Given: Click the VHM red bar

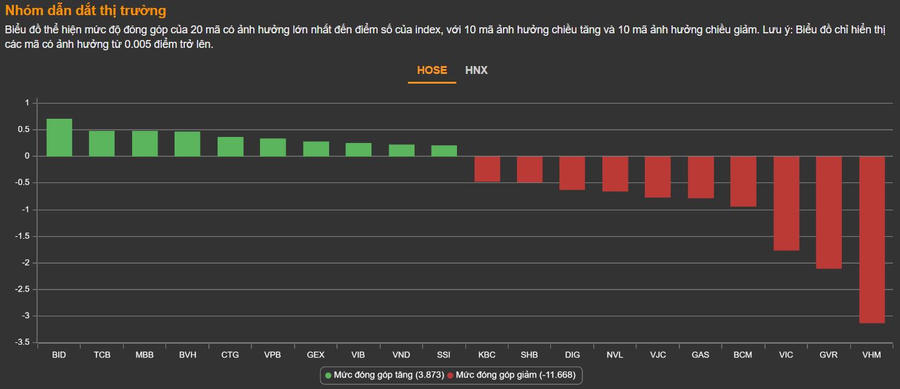Looking at the screenshot, I should coord(872,240).
